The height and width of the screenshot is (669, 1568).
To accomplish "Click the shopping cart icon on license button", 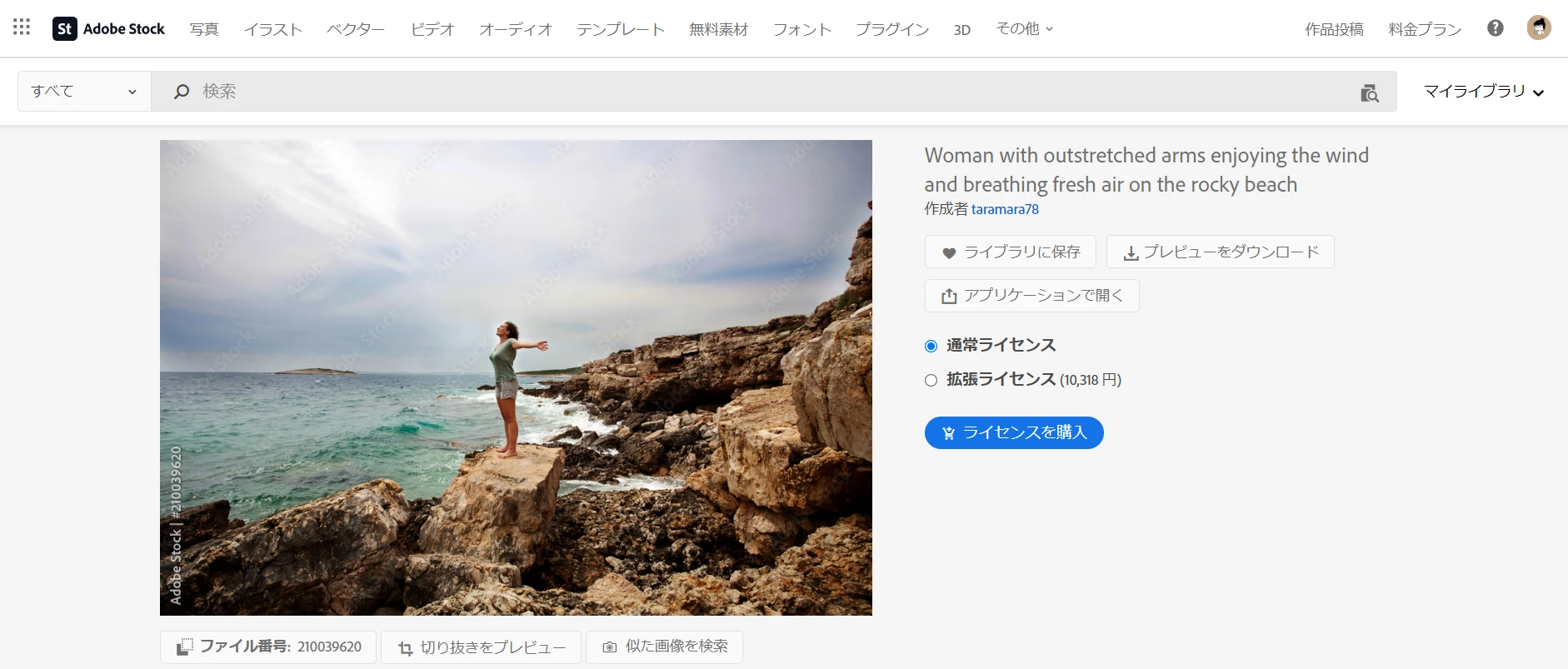I will (x=948, y=433).
